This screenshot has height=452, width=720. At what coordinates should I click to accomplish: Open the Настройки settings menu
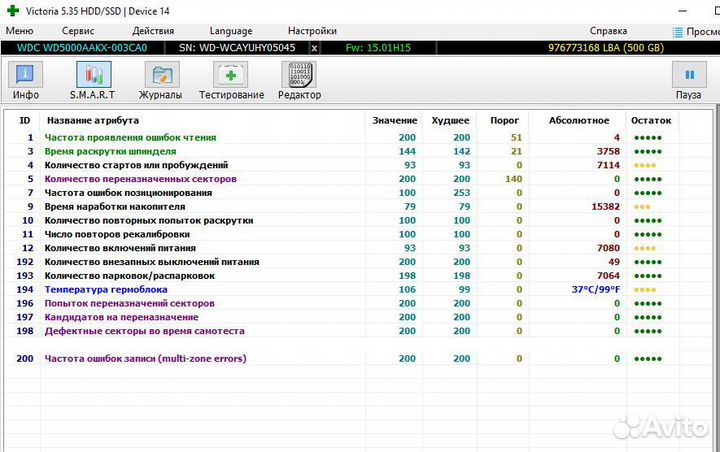click(x=311, y=31)
